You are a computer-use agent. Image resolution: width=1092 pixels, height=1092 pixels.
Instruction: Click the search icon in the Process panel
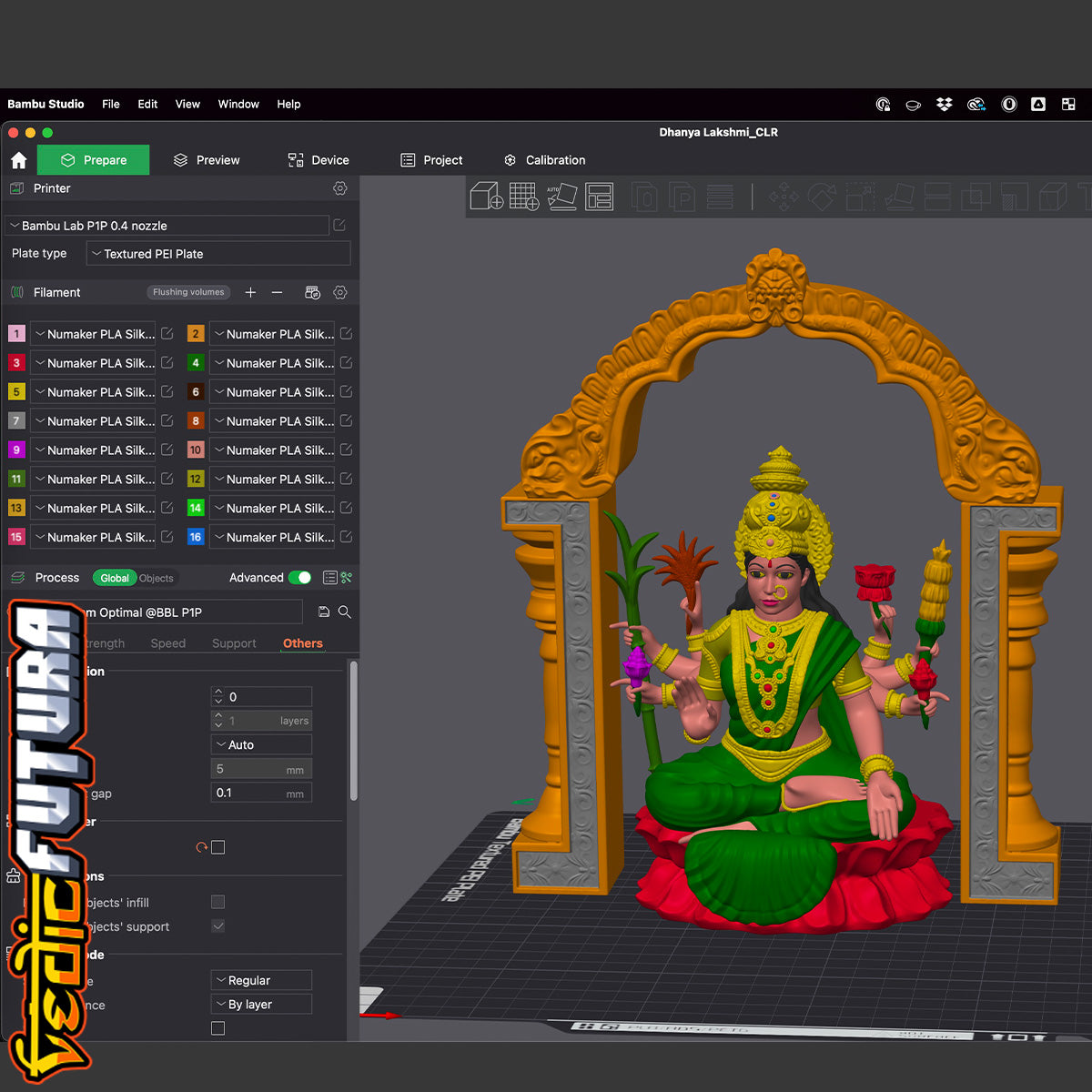(345, 612)
